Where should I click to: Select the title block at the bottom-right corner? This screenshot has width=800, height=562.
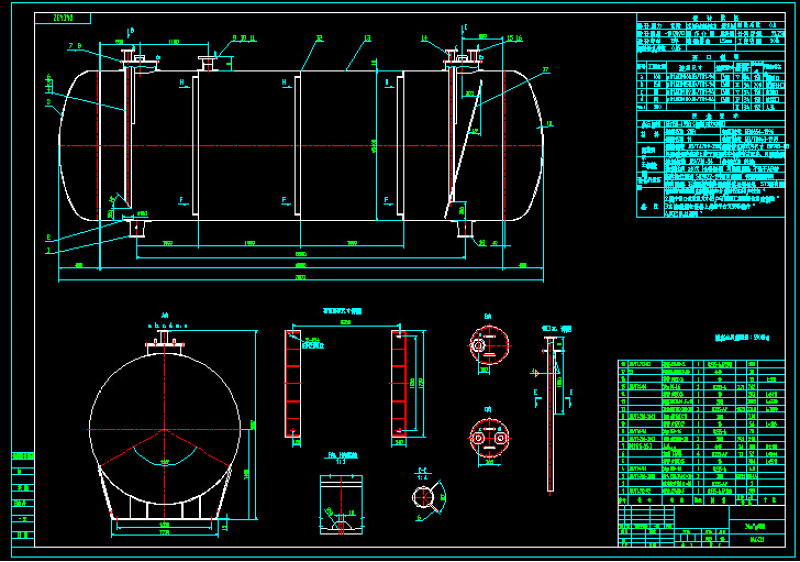point(701,526)
